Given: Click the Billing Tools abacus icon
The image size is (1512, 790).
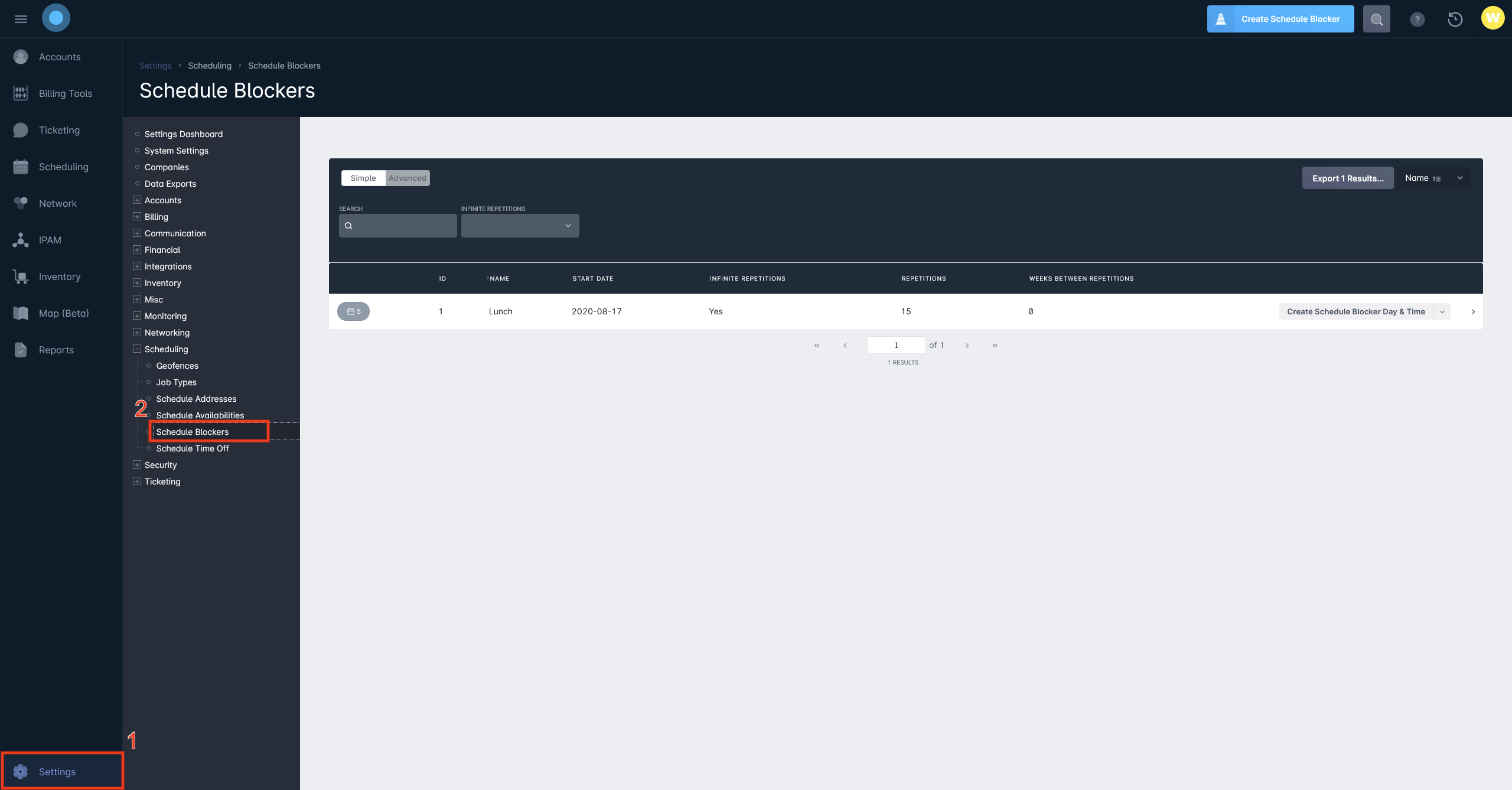Looking at the screenshot, I should coord(21,93).
